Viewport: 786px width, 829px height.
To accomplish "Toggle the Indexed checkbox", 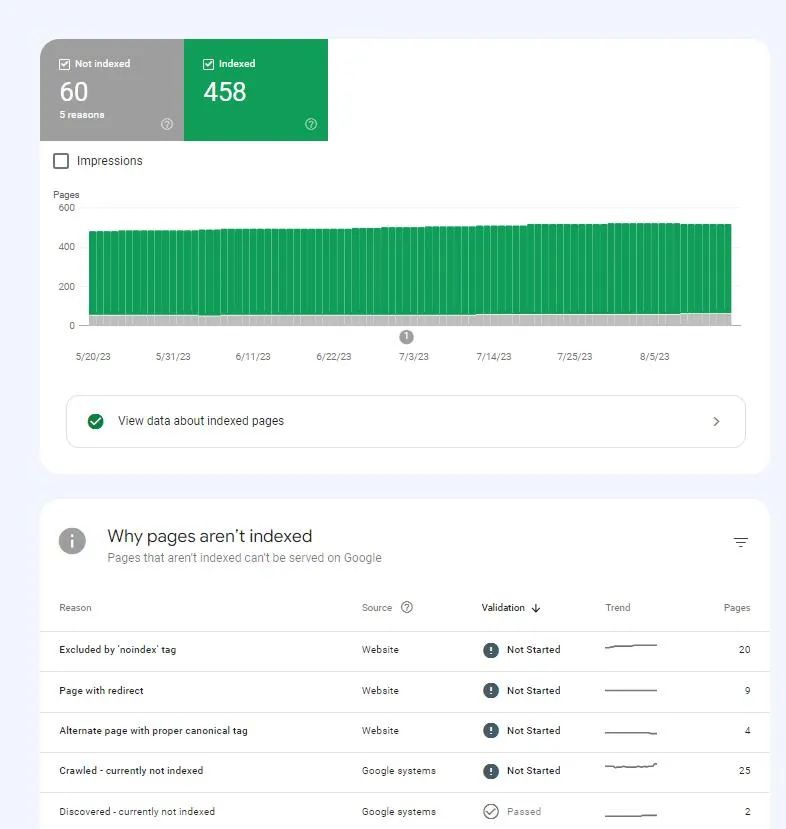I will (x=209, y=64).
